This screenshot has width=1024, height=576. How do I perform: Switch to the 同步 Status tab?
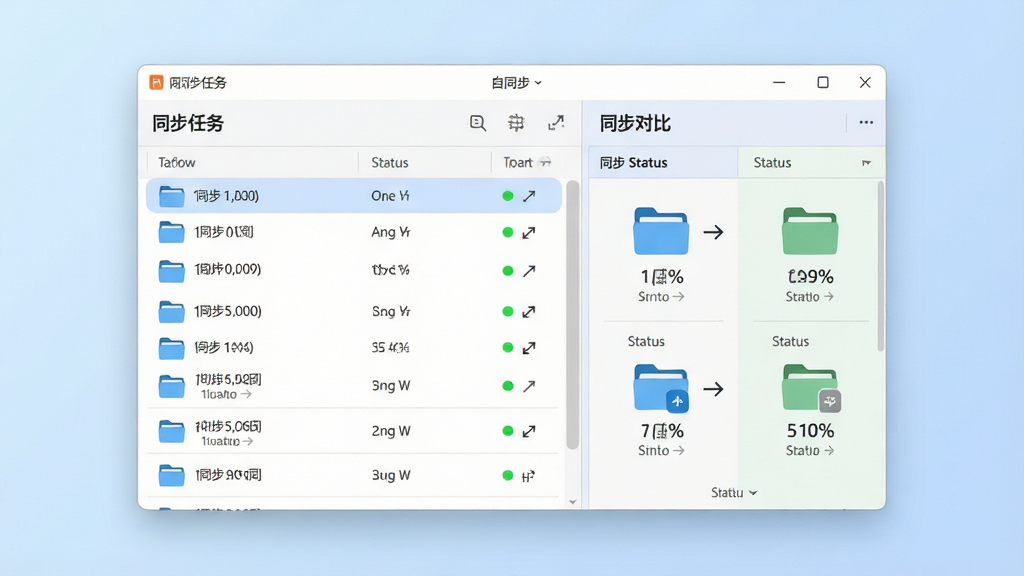[664, 163]
